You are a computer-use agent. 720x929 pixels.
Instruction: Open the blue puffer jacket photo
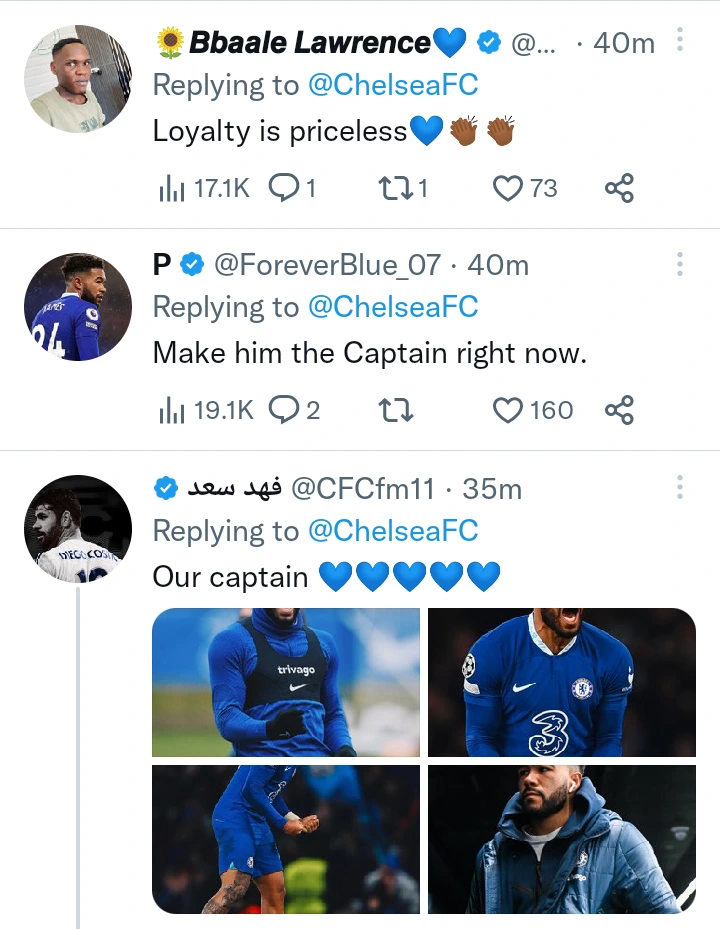561,838
